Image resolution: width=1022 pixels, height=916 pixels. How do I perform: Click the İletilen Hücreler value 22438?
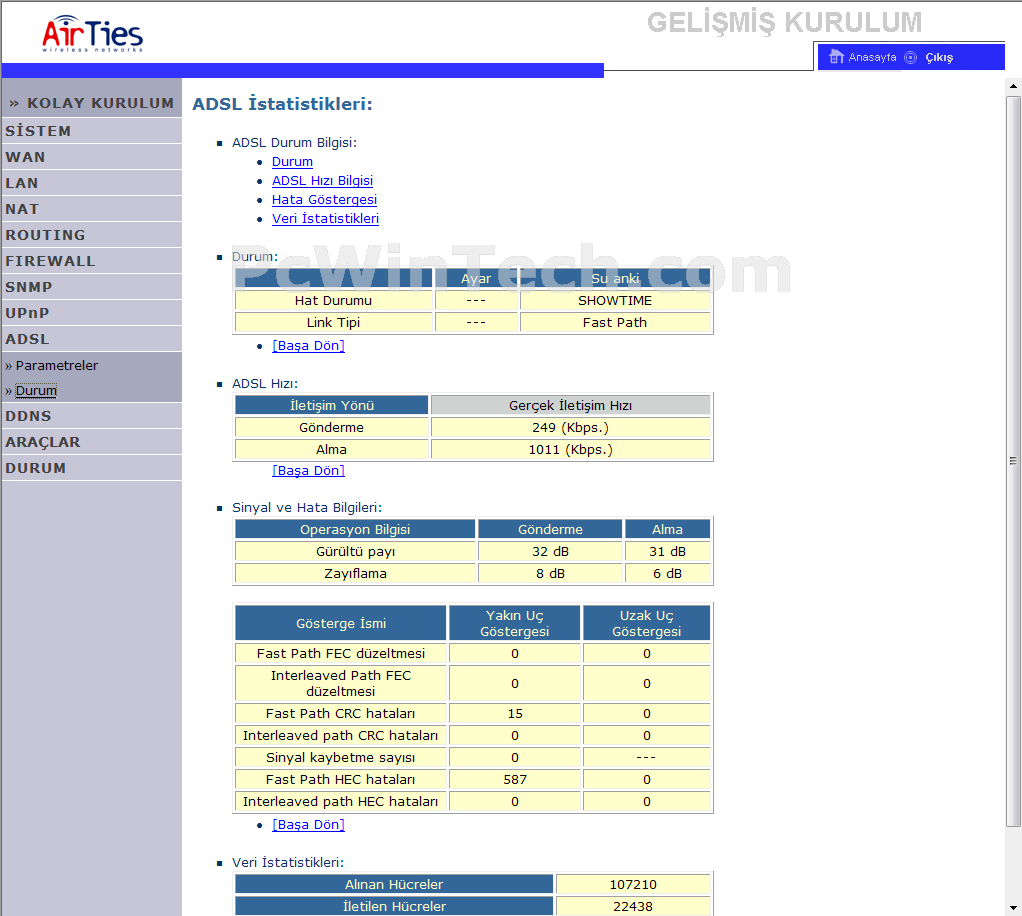pos(633,906)
